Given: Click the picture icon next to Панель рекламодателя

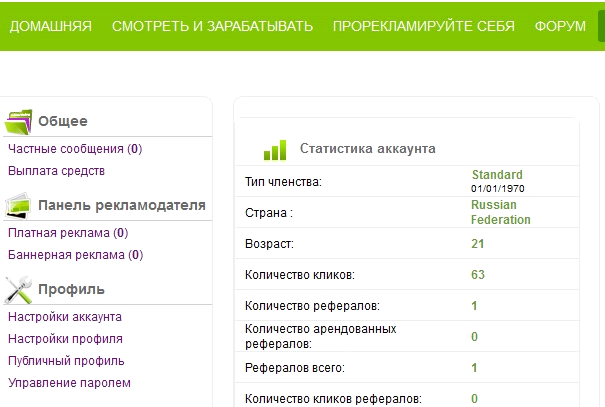Looking at the screenshot, I should coord(18,206).
